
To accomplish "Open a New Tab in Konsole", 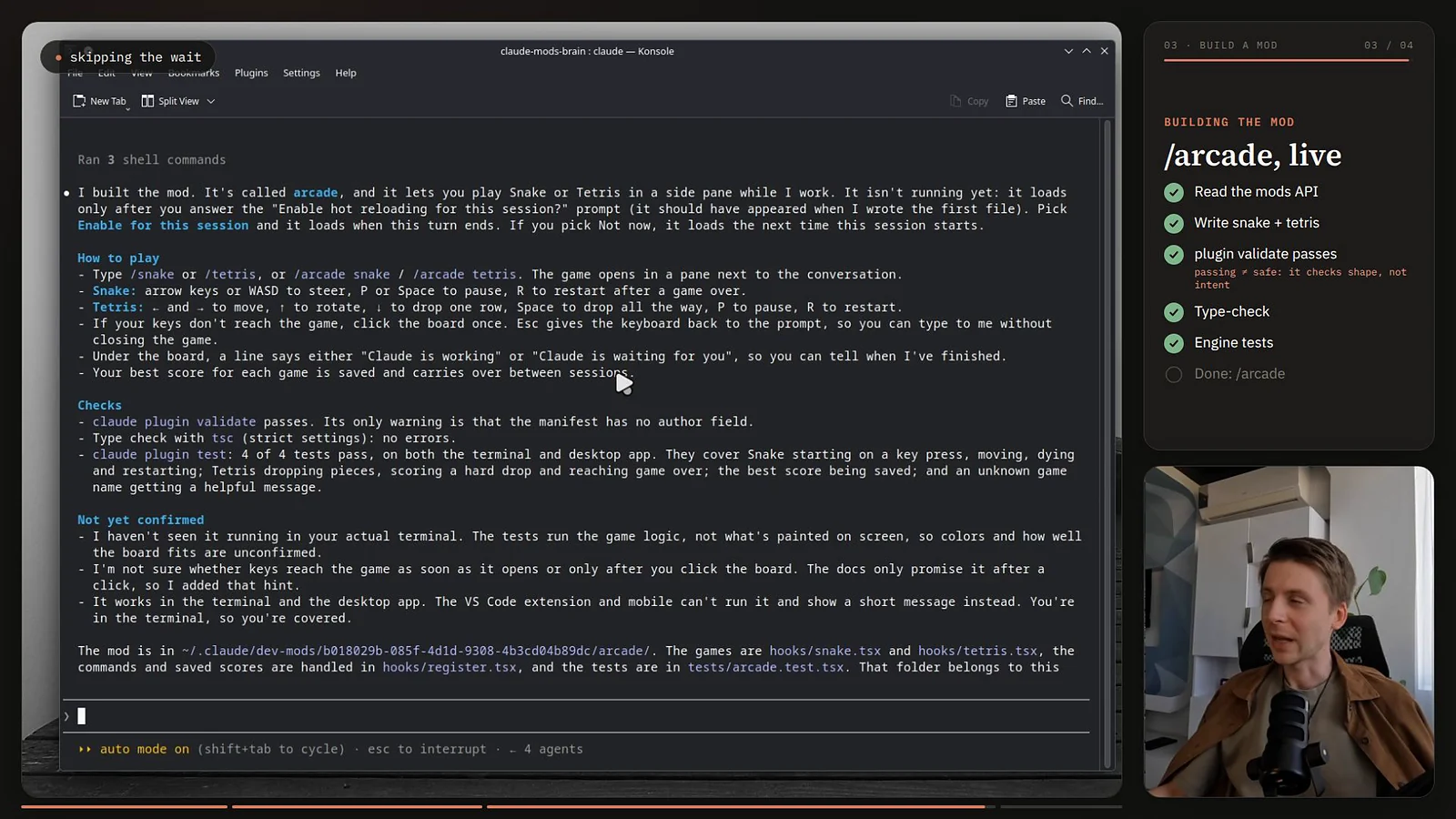I will pos(99,101).
